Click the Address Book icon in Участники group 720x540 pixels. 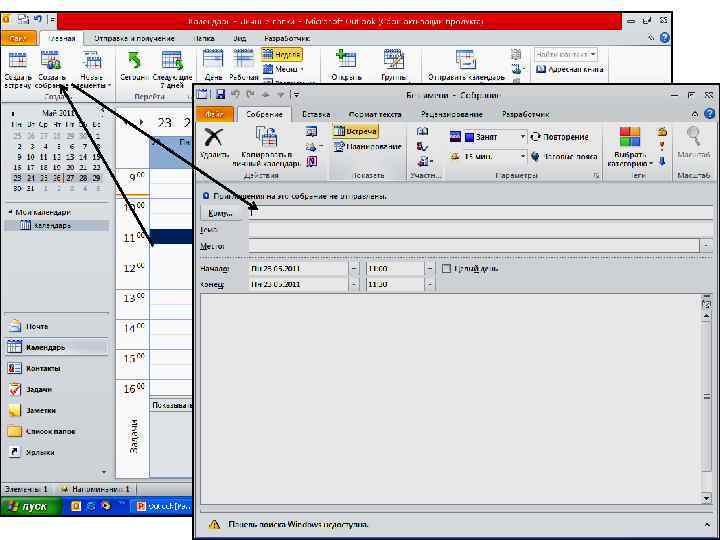pos(422,132)
